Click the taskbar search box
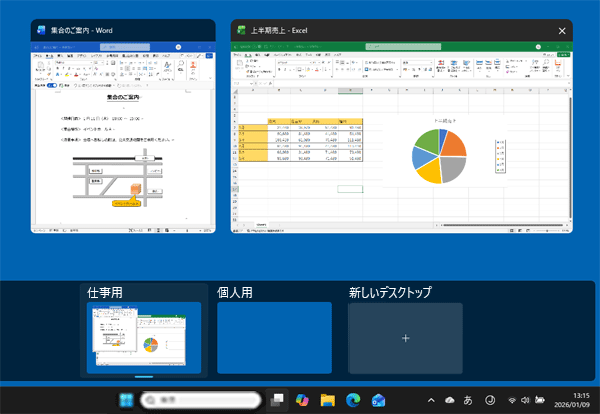Screen dimensions: 600x414 click(201, 400)
